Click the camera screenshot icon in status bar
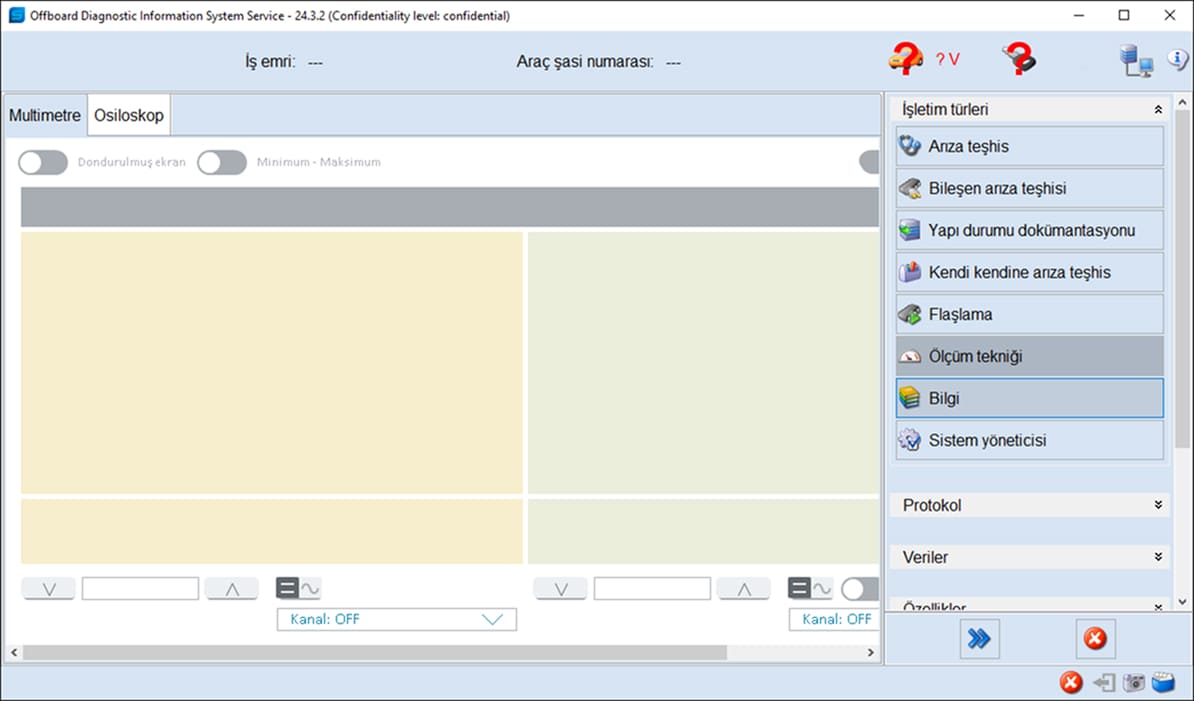The height and width of the screenshot is (701, 1194). click(x=1134, y=683)
